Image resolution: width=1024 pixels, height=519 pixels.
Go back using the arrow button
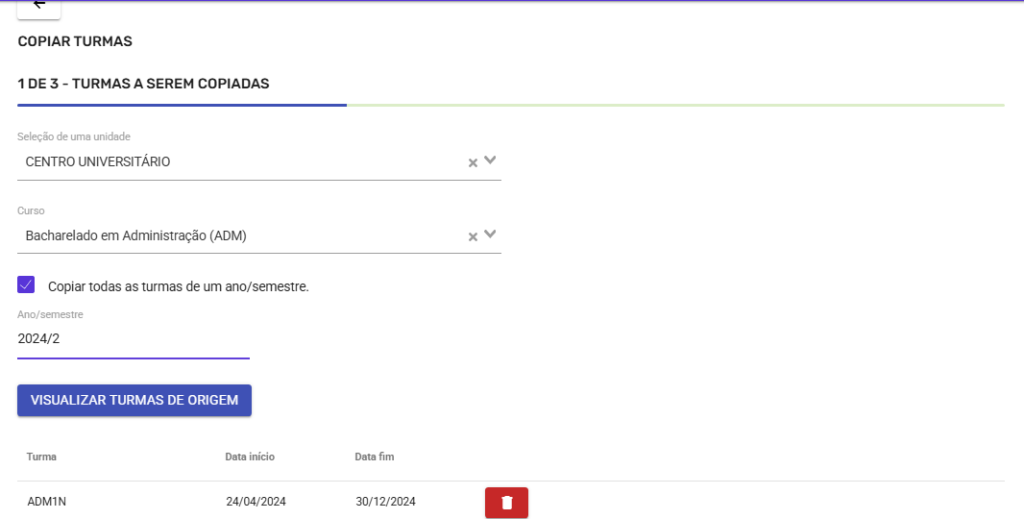point(39,8)
